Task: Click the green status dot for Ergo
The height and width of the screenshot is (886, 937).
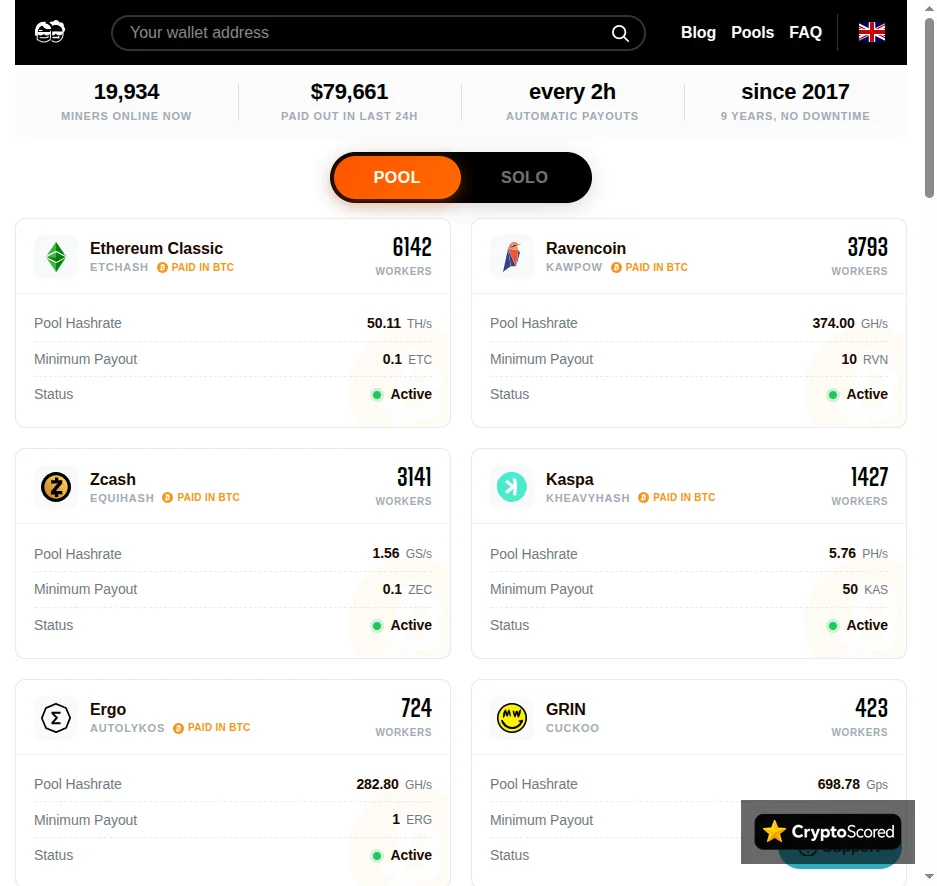Action: (376, 856)
